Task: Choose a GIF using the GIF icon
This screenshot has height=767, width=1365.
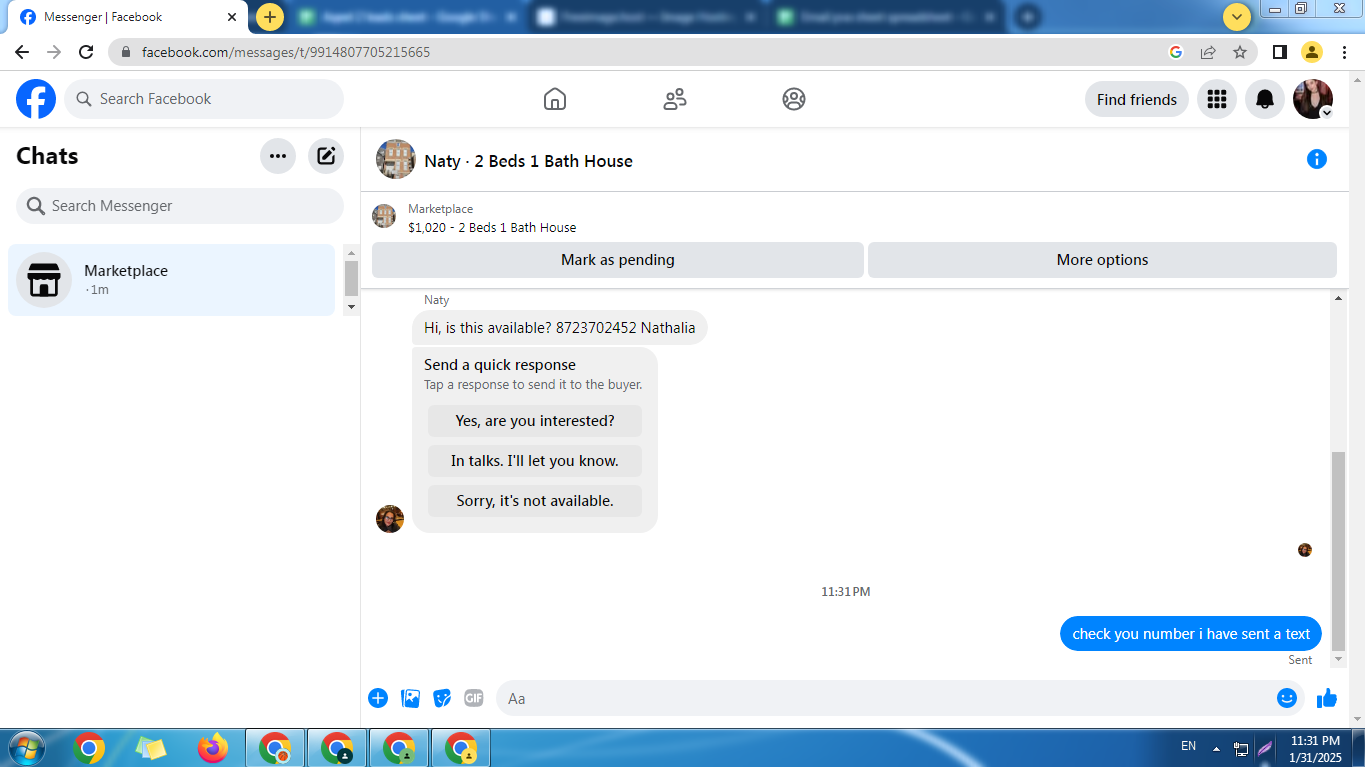Action: (x=474, y=698)
